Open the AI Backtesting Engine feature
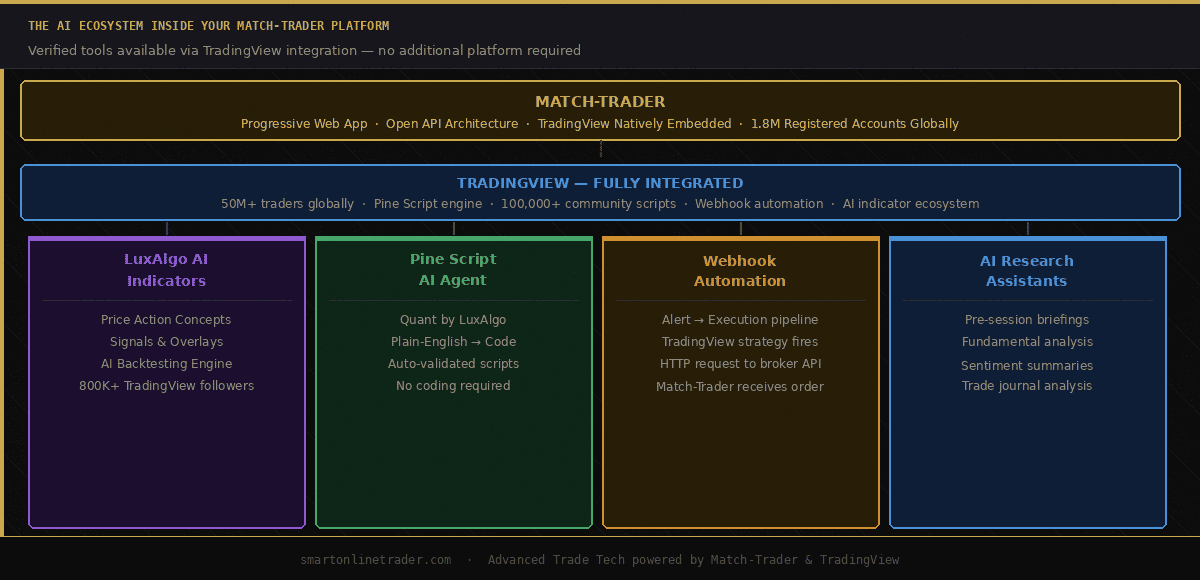The width and height of the screenshot is (1200, 580). [166, 363]
